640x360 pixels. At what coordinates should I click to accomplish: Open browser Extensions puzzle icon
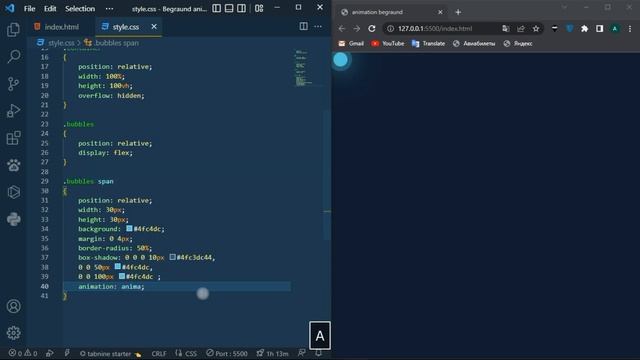point(584,29)
